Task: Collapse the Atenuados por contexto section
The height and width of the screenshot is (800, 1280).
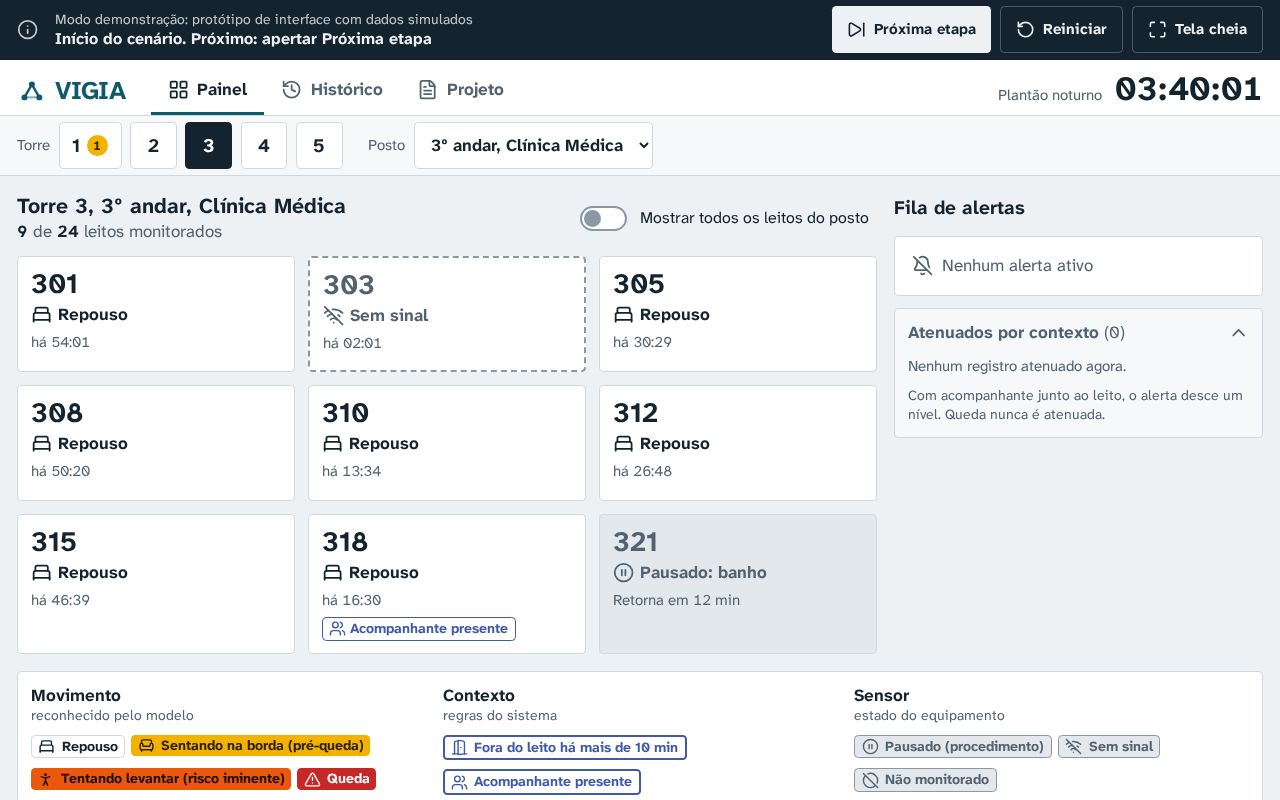Action: [1238, 333]
